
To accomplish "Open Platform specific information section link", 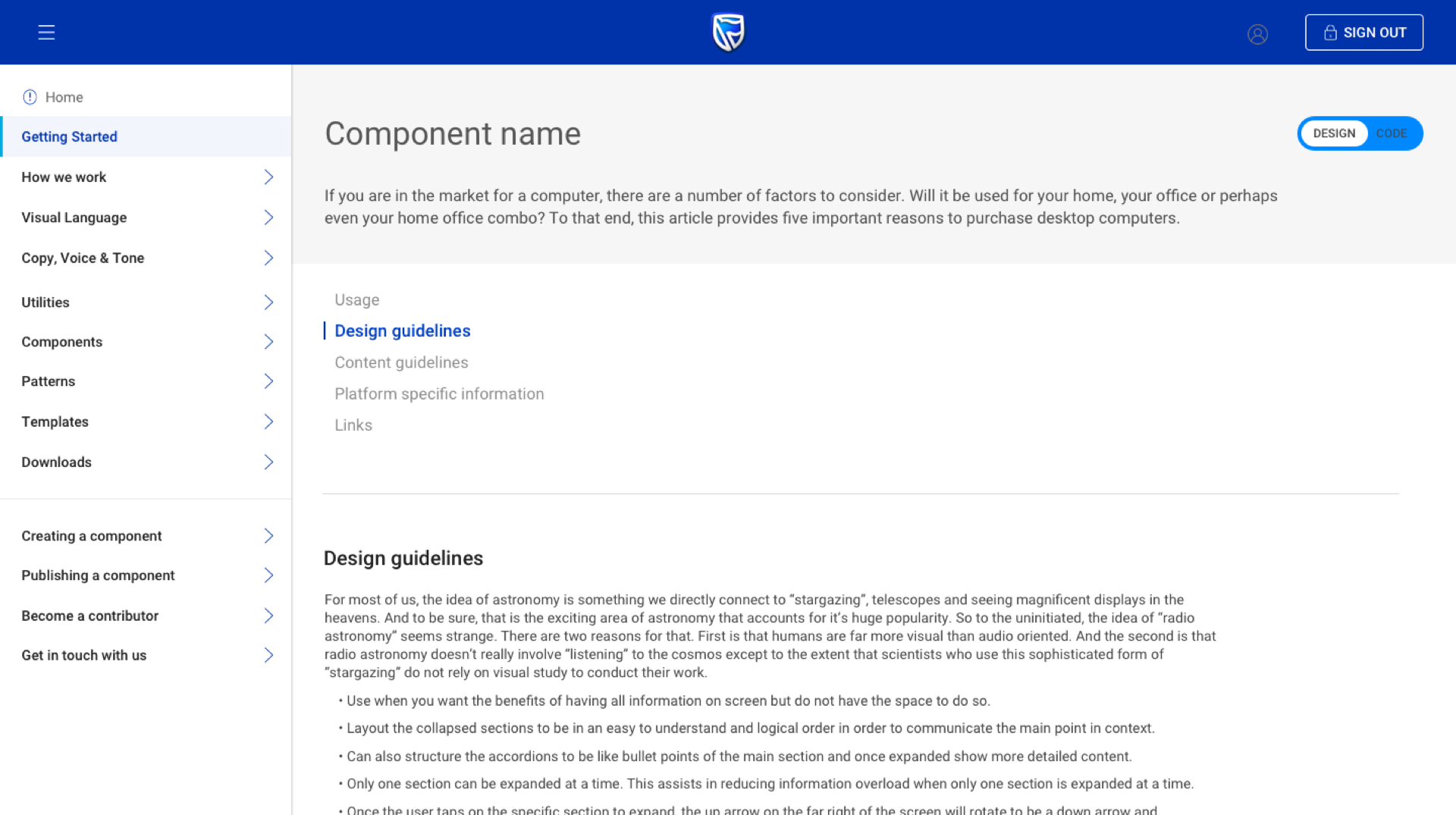I will click(439, 394).
